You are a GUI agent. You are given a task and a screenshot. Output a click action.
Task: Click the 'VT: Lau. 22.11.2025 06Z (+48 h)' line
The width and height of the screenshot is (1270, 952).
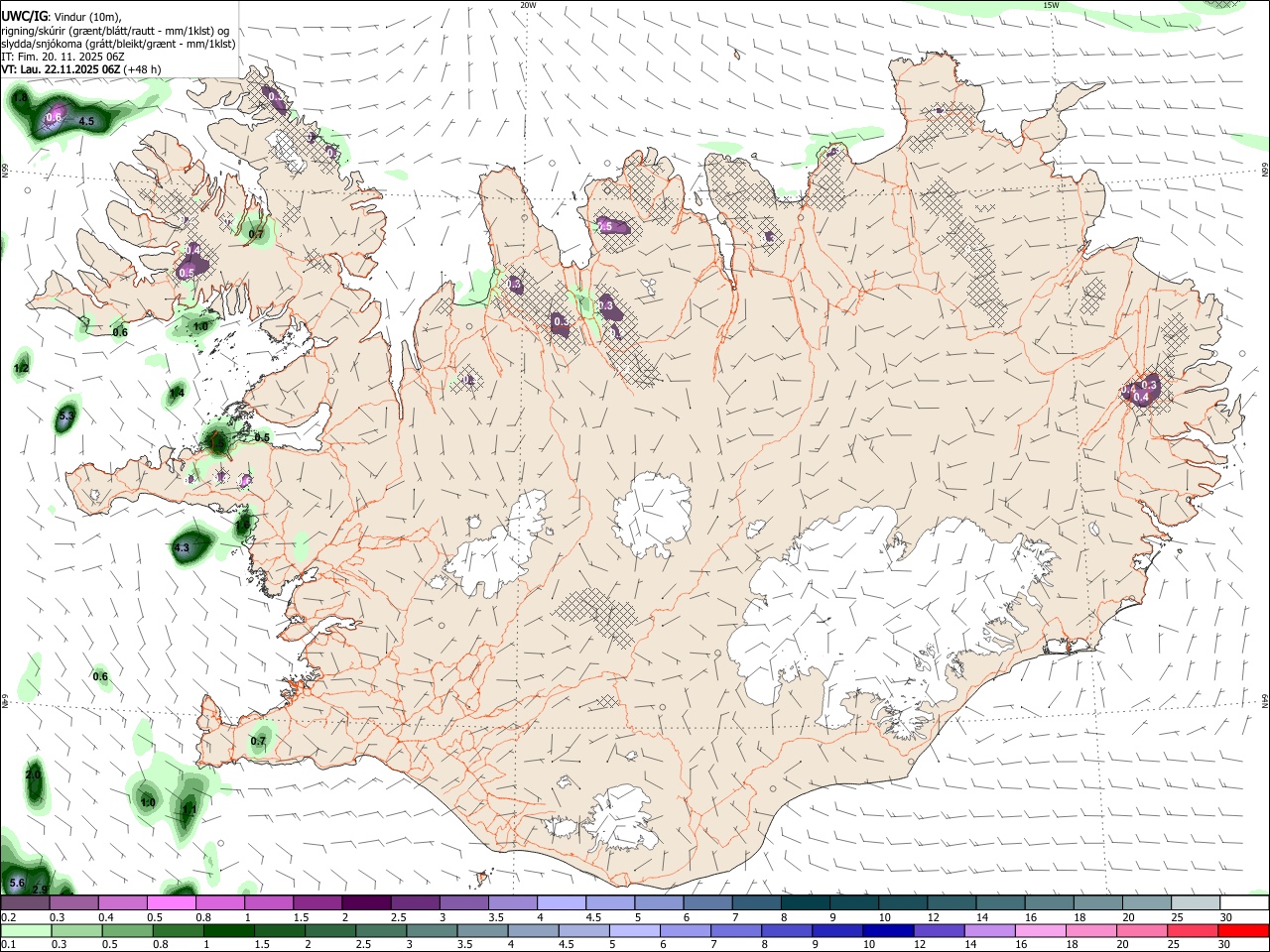(81, 69)
